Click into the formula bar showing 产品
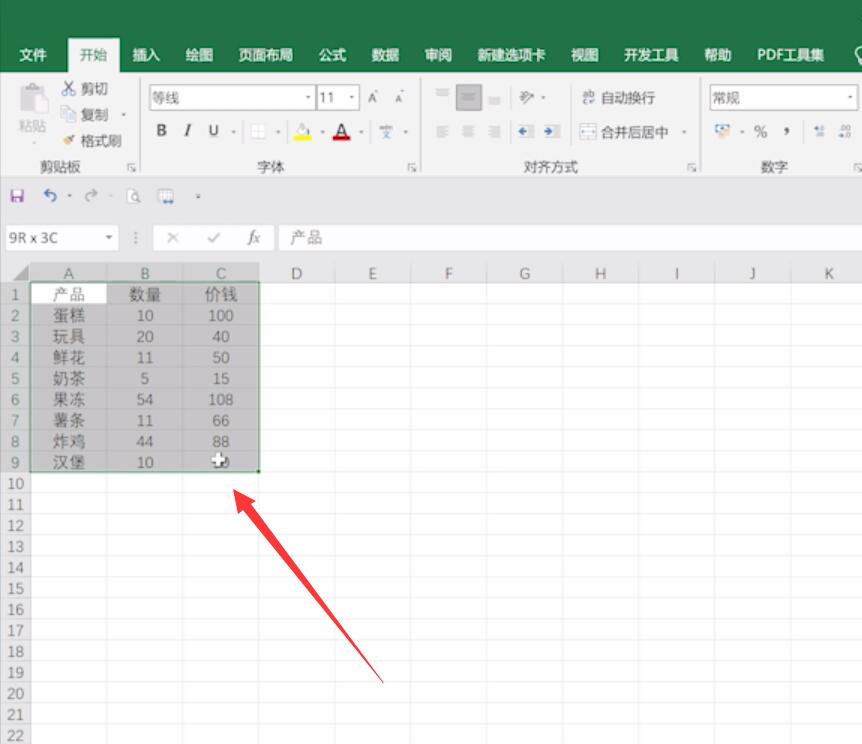Screen dimensions: 862x744 coord(571,238)
